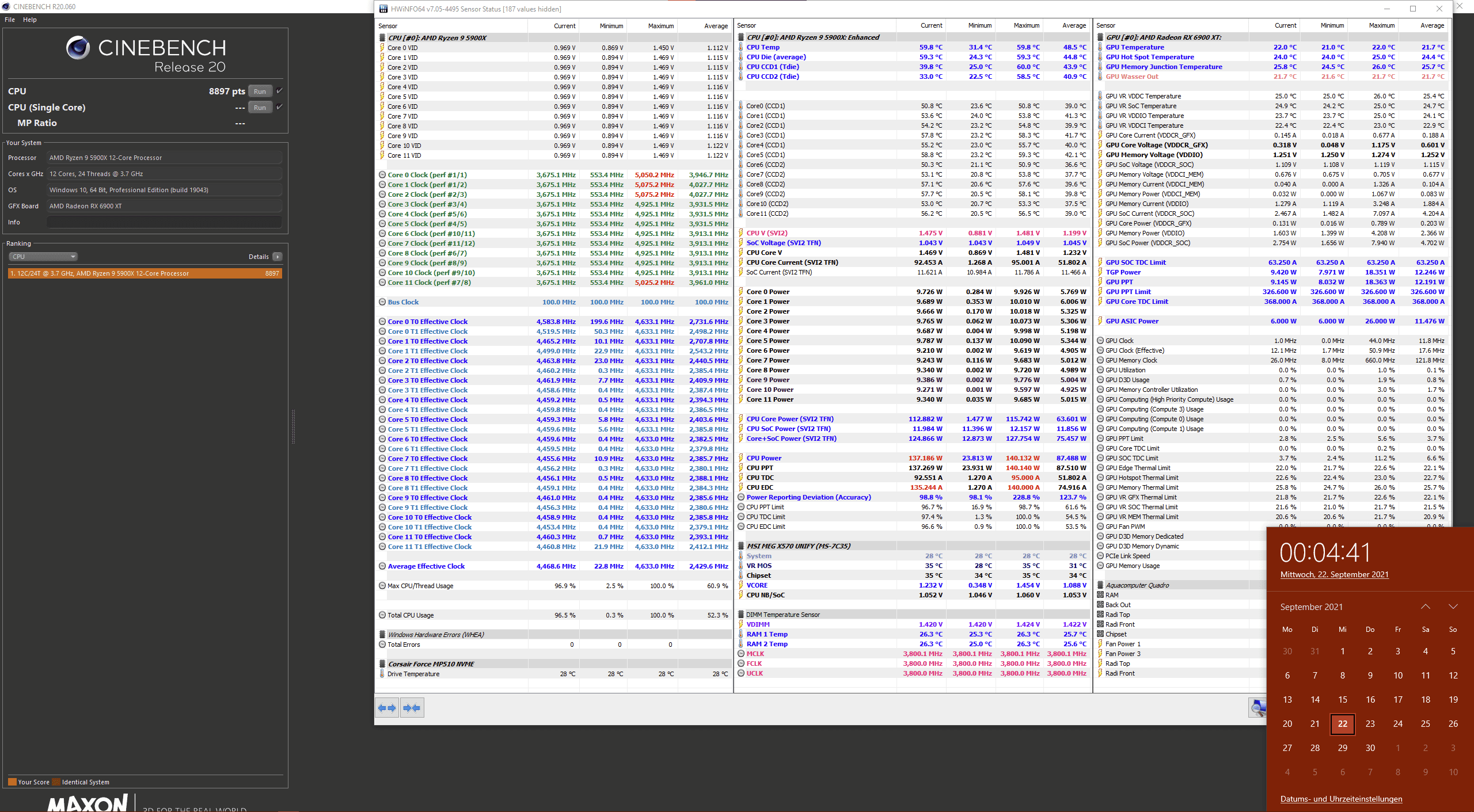Image resolution: width=1474 pixels, height=812 pixels.
Task: Click clock icon beside MCLK row
Action: point(741,654)
